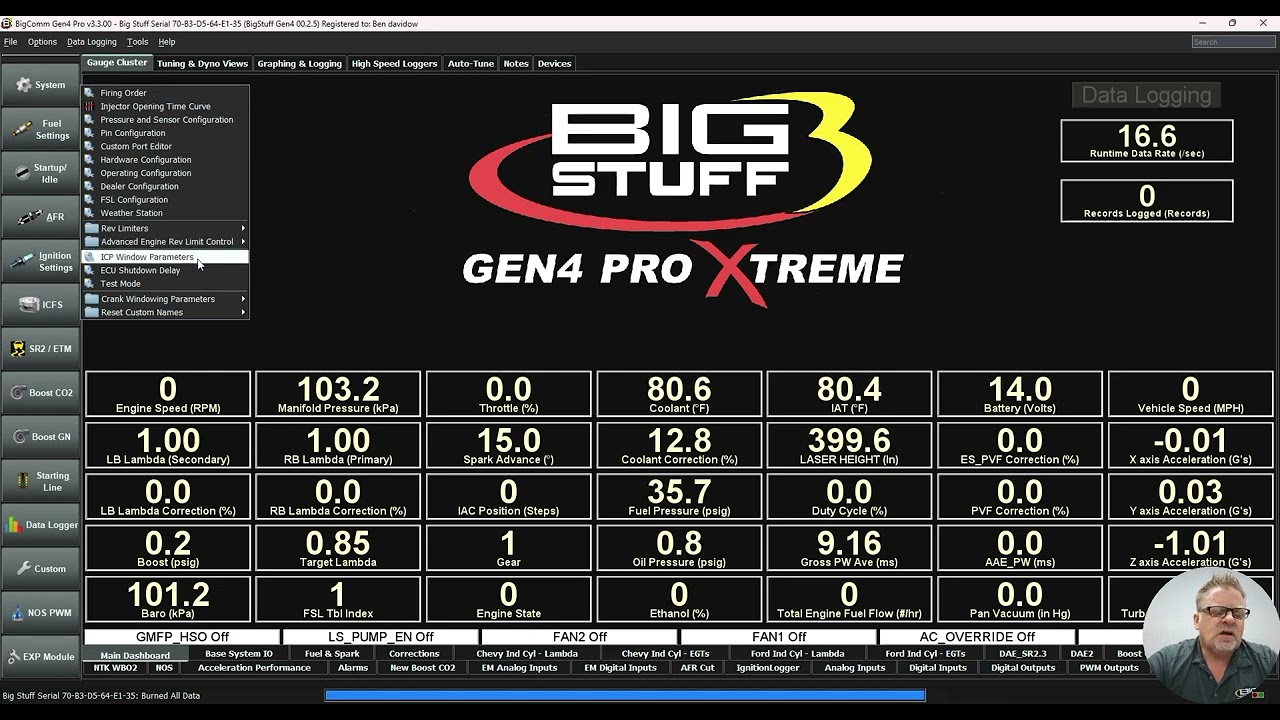Click the blue progress bar in status bar
The height and width of the screenshot is (720, 1280).
pos(625,695)
